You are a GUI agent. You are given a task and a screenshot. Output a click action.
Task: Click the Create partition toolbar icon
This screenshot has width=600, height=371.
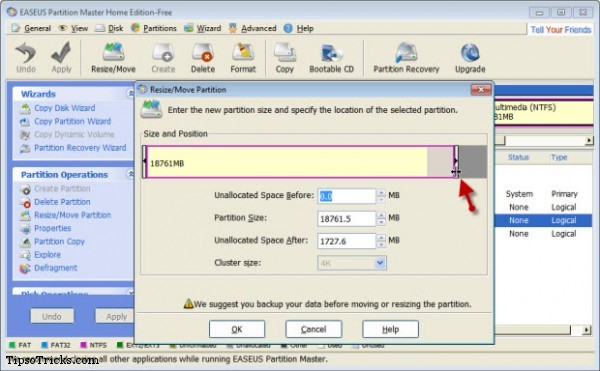pyautogui.click(x=163, y=57)
